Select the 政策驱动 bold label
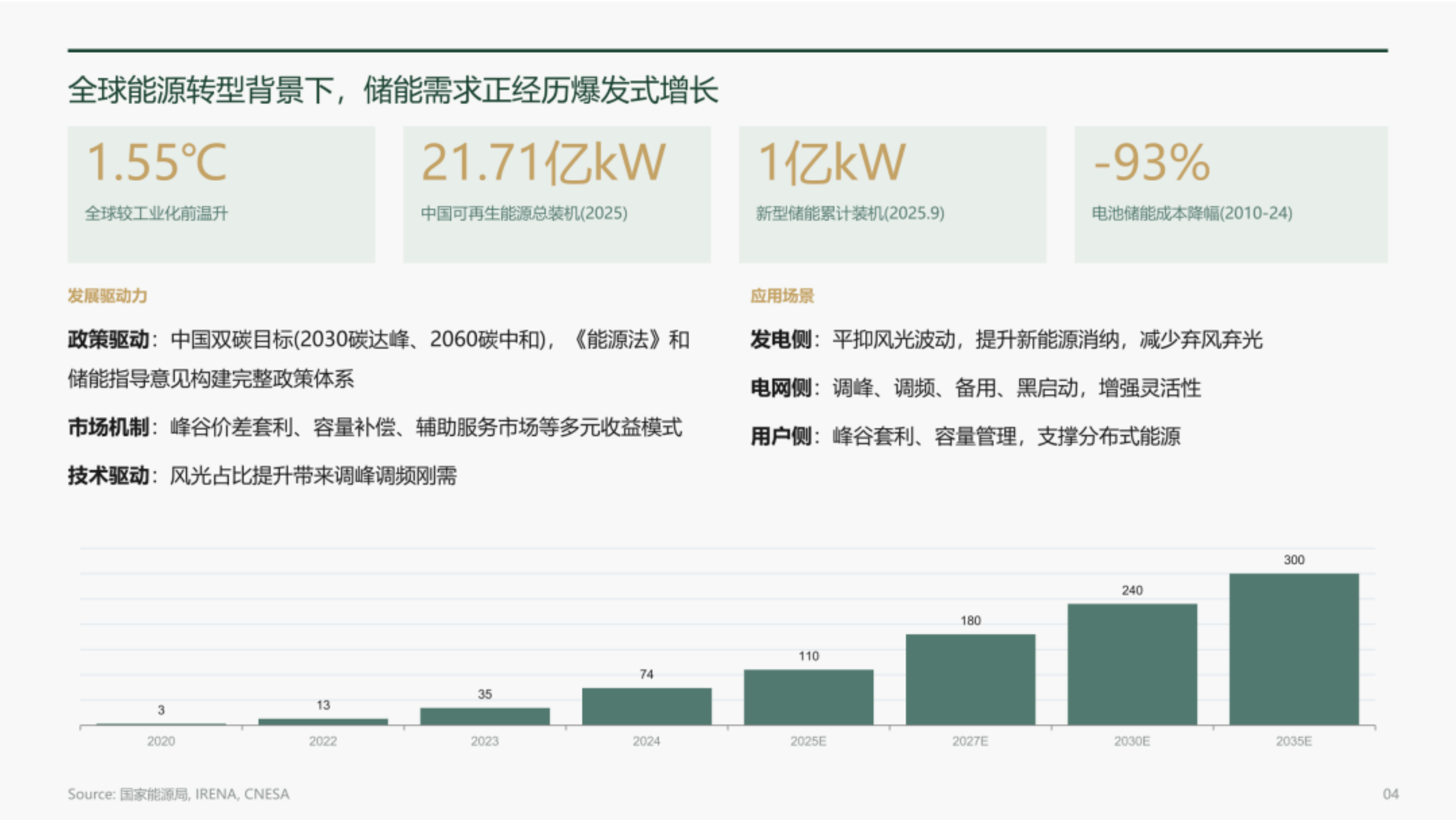 click(x=108, y=339)
